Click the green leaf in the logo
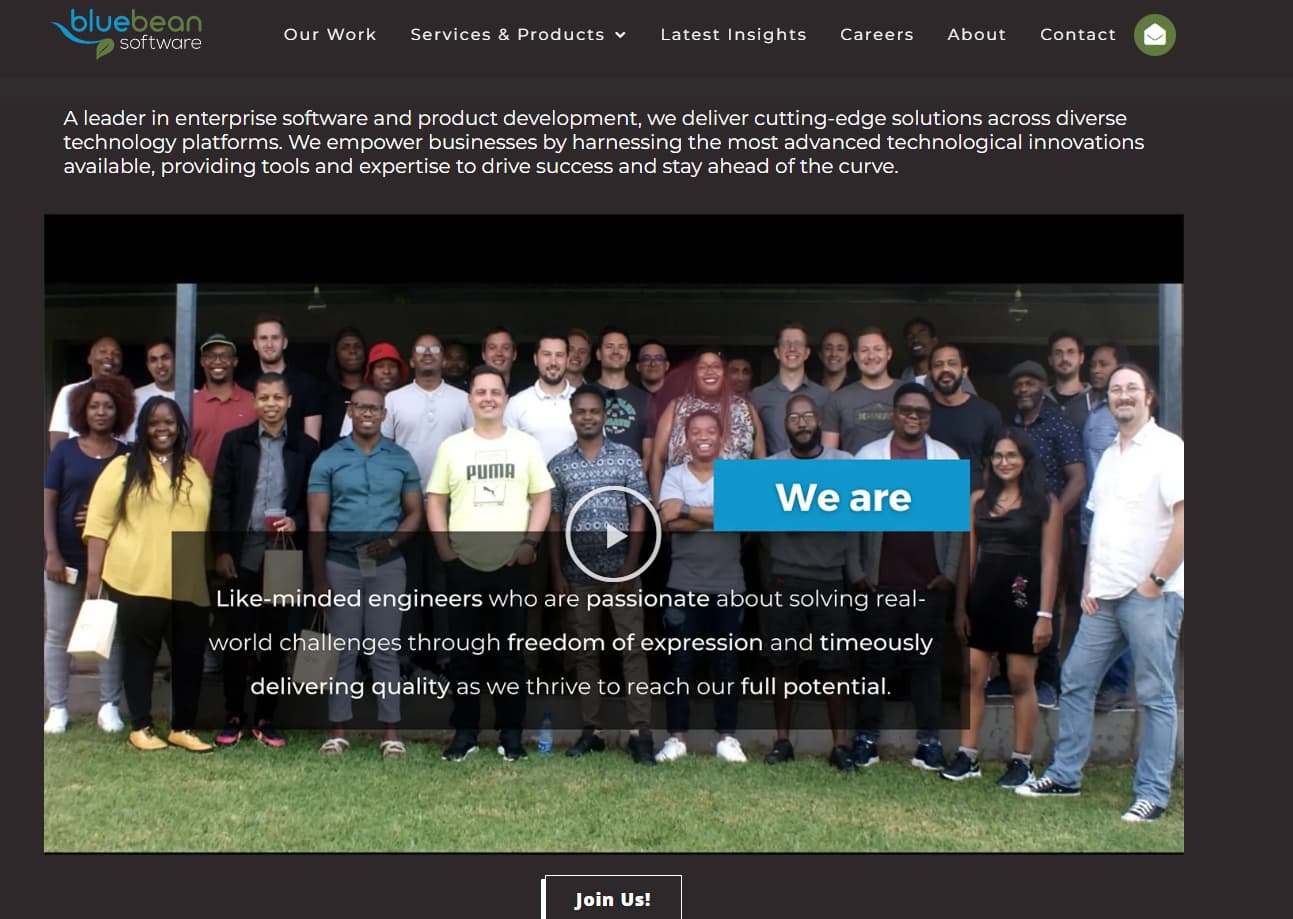The width and height of the screenshot is (1293, 919). point(104,48)
